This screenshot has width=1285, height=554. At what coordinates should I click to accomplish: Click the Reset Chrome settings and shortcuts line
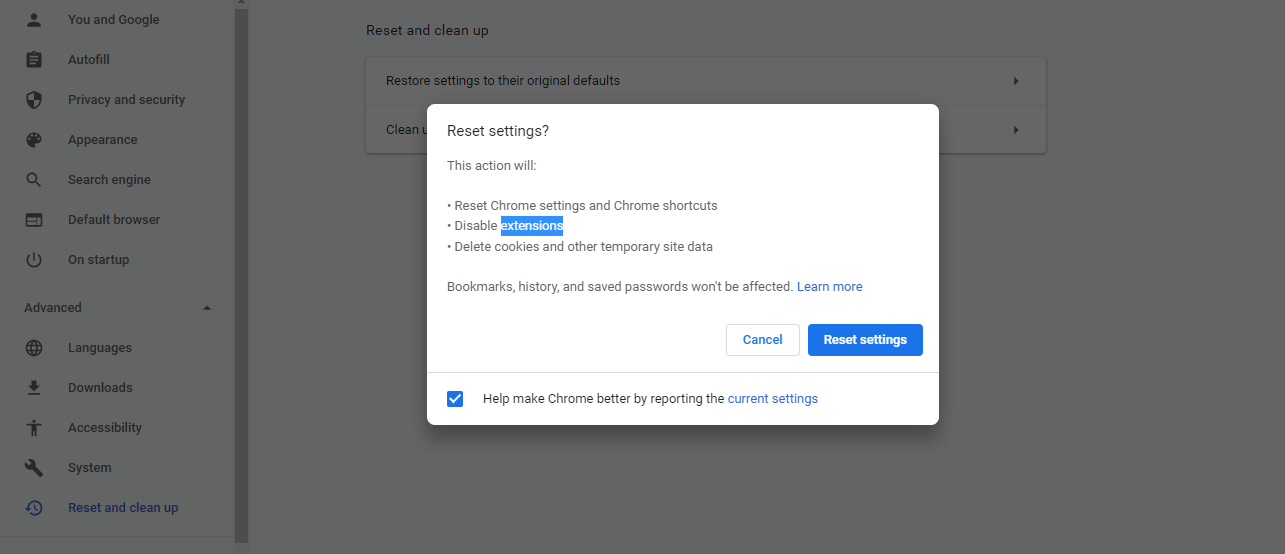pos(582,206)
